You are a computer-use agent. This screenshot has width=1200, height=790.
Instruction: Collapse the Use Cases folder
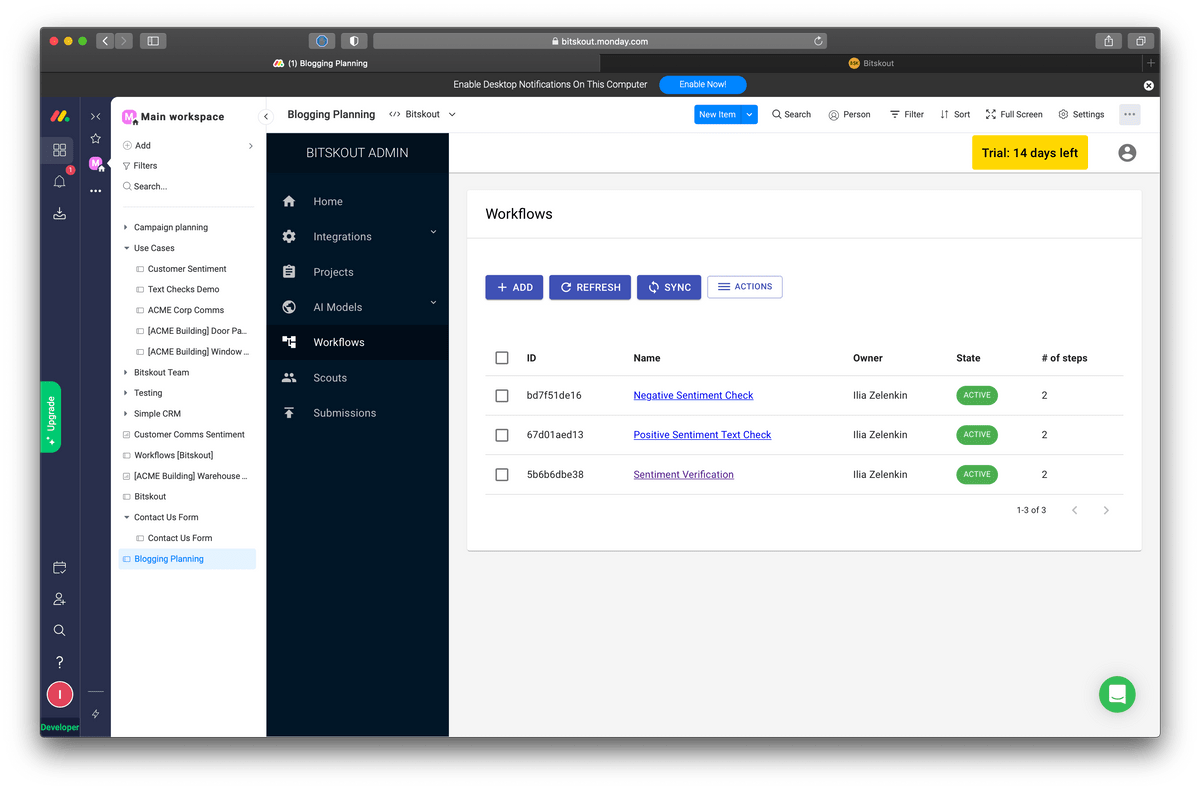pos(126,248)
